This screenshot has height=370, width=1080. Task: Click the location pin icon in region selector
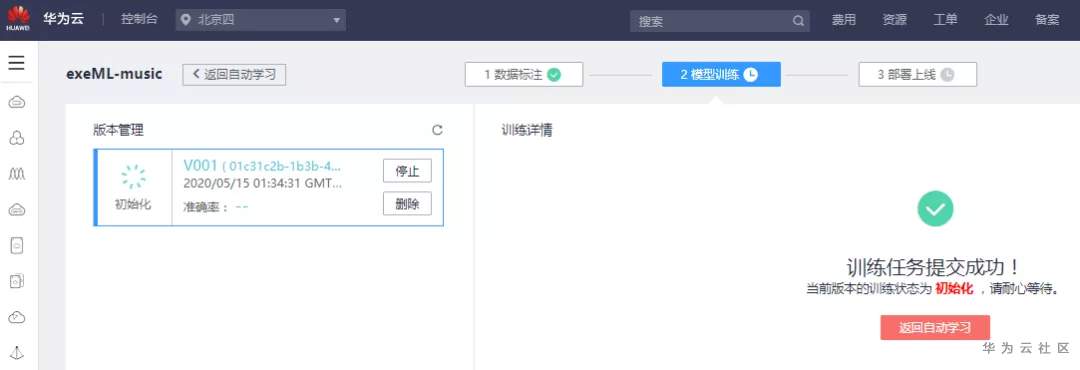pyautogui.click(x=185, y=20)
